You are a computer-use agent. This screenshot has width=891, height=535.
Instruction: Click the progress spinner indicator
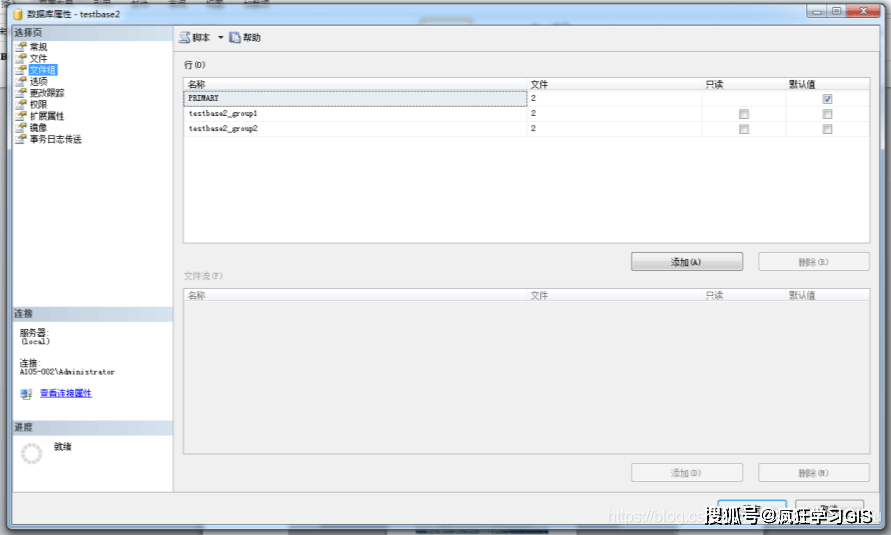pyautogui.click(x=31, y=453)
